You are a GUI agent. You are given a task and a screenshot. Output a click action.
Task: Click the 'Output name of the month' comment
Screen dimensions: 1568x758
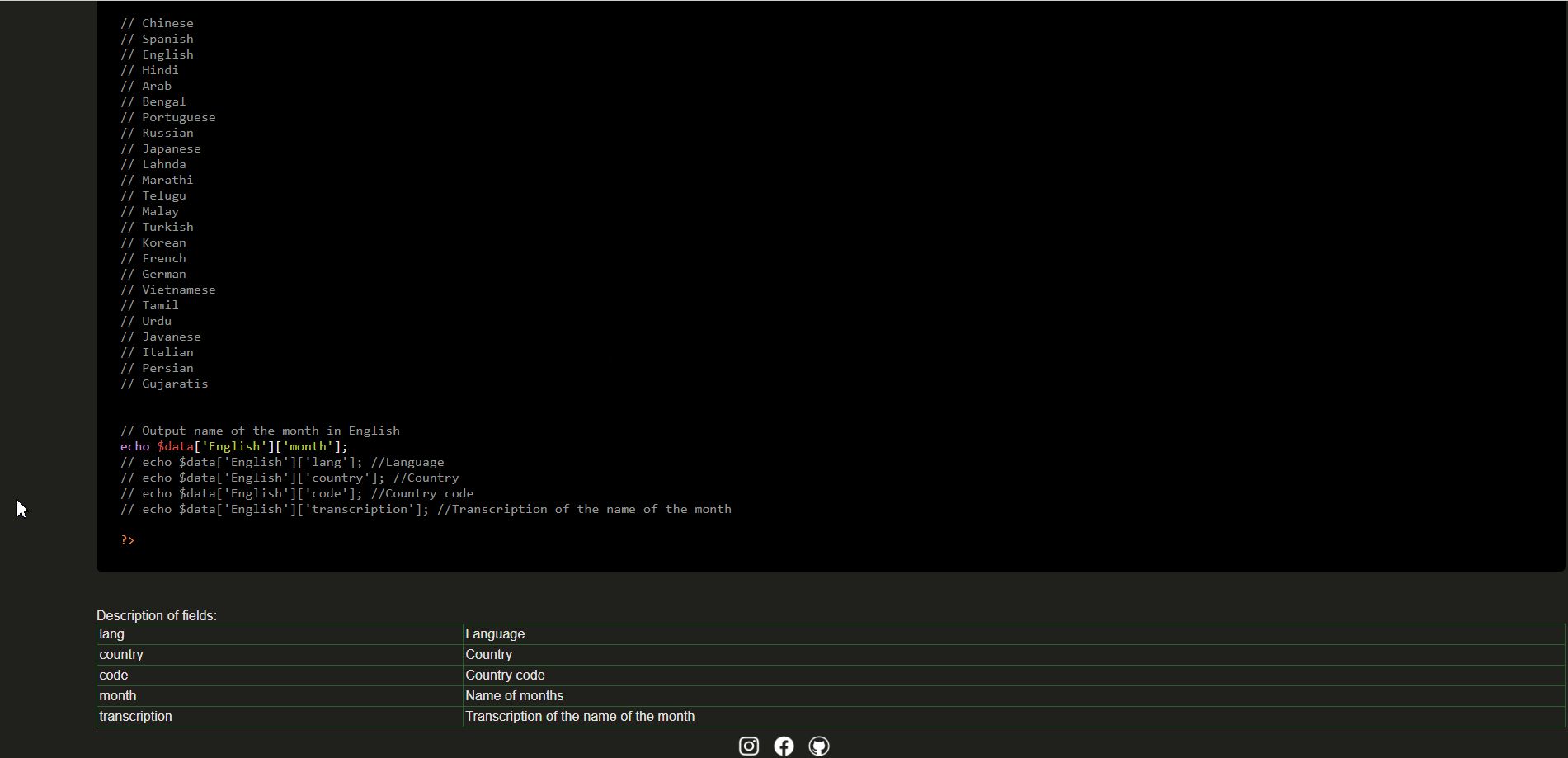[261, 431]
